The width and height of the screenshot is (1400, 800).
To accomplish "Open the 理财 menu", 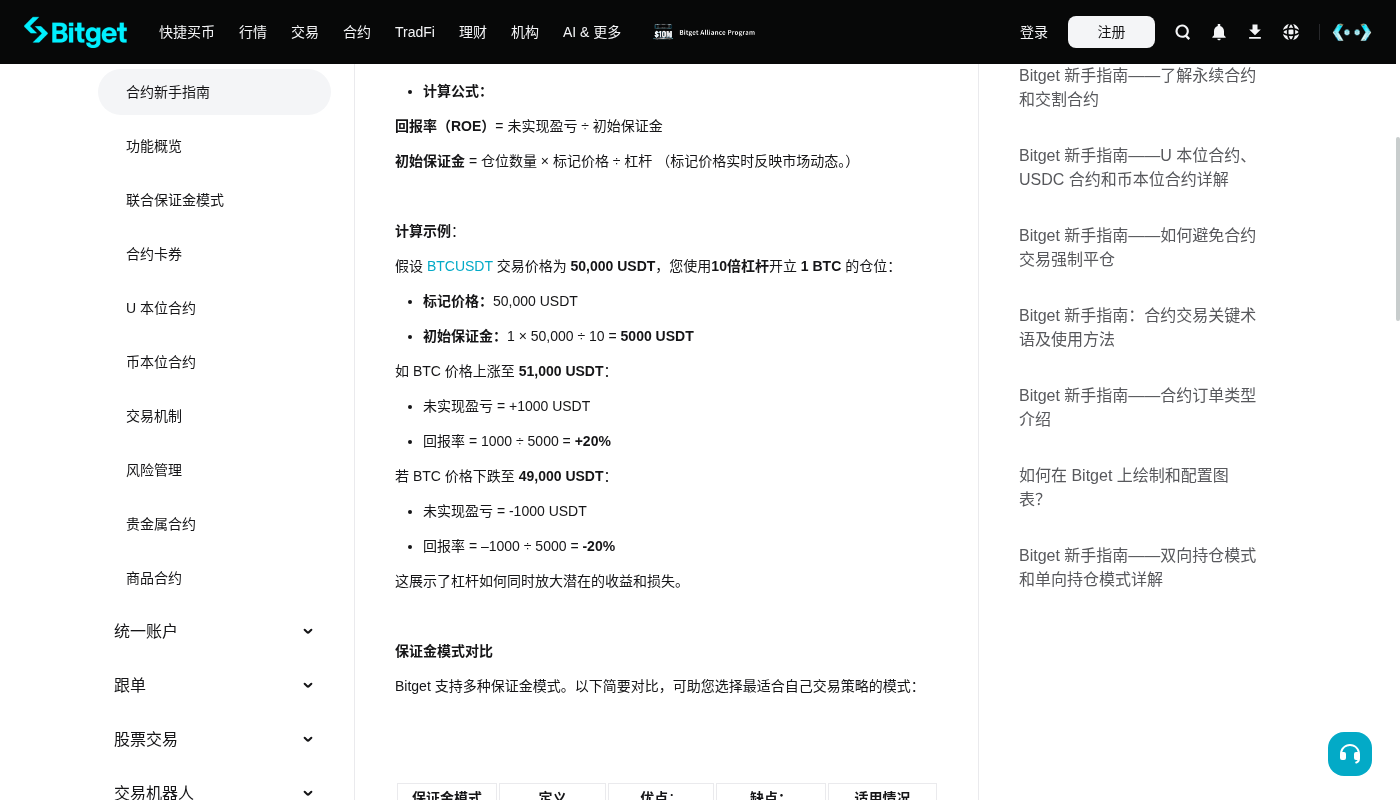I will pyautogui.click(x=473, y=32).
